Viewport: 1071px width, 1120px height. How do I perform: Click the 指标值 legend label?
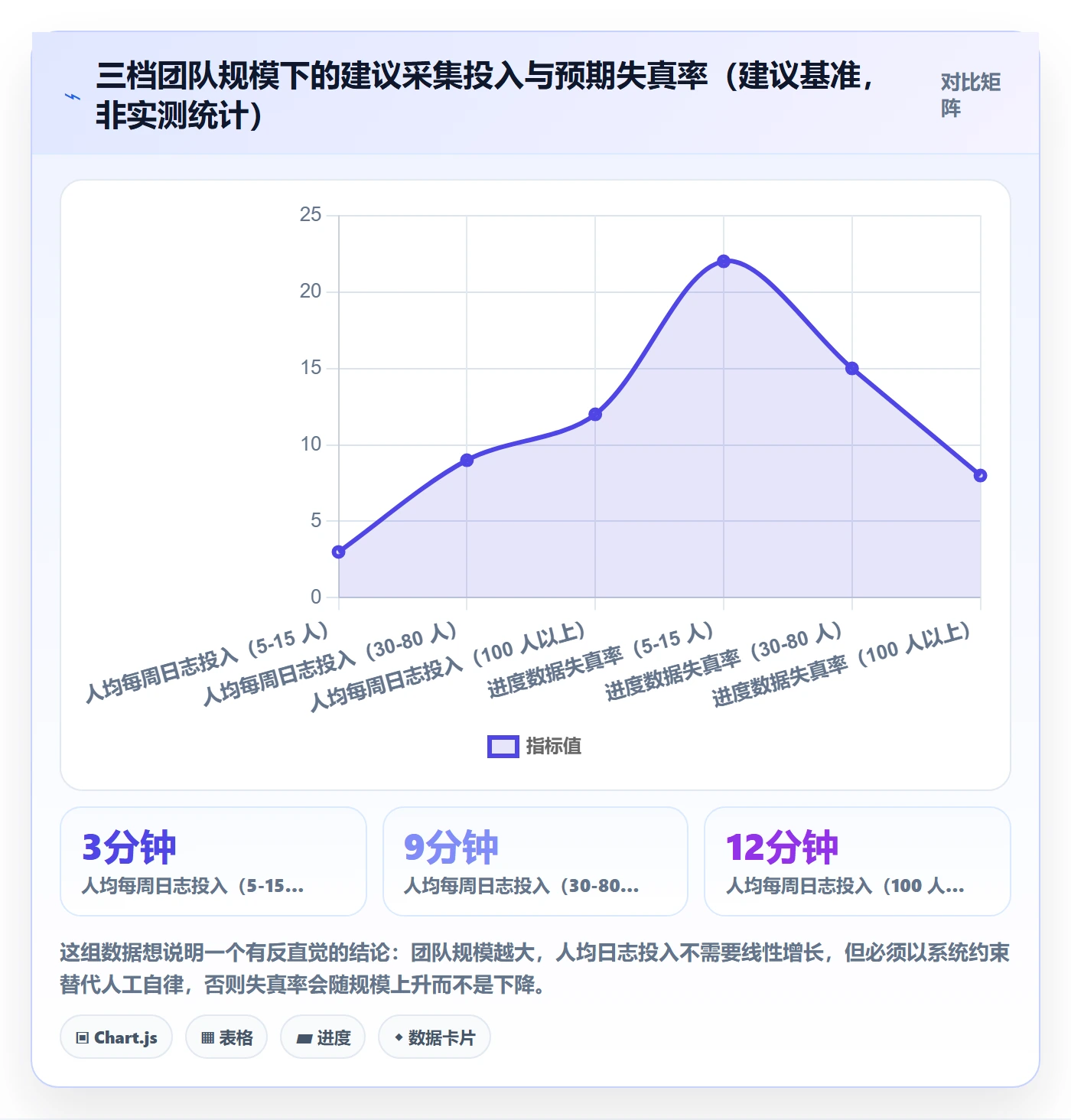[x=554, y=746]
